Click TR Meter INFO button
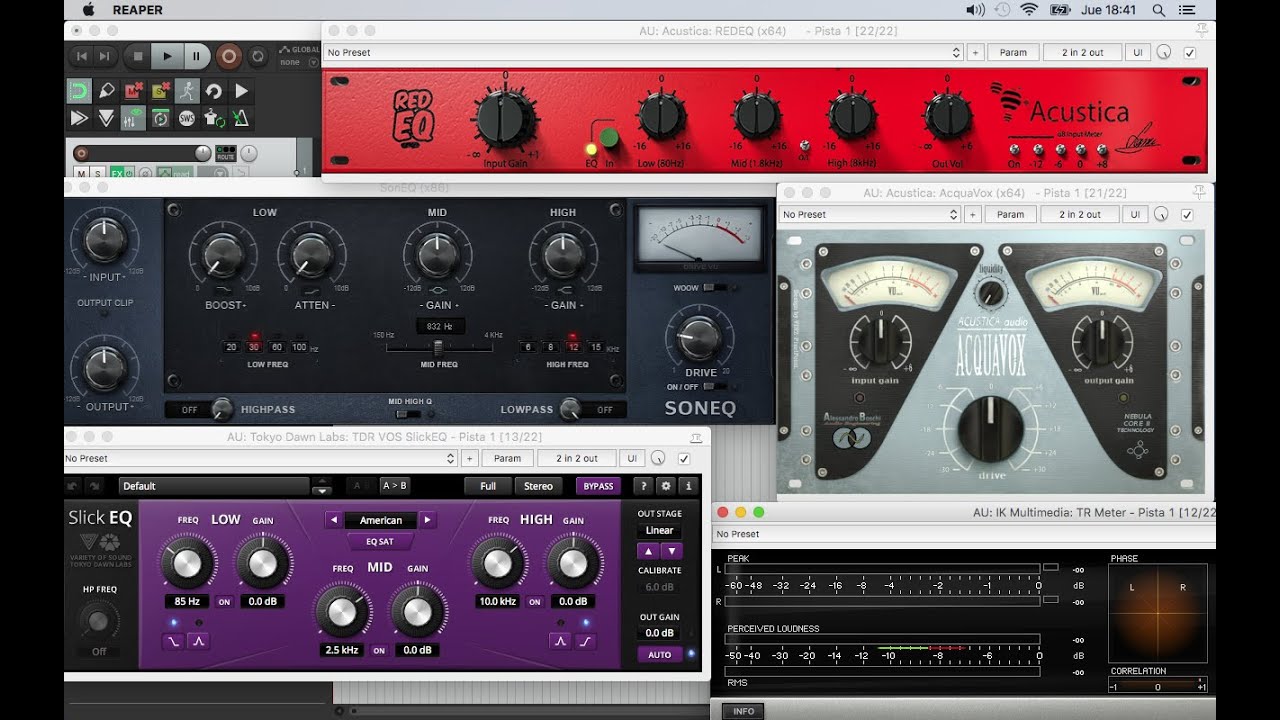 coord(743,711)
